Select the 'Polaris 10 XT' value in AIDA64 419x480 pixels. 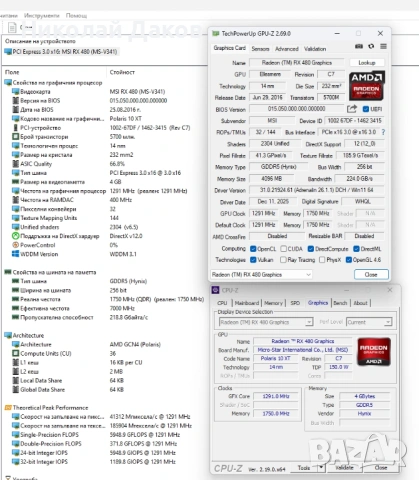pos(126,119)
